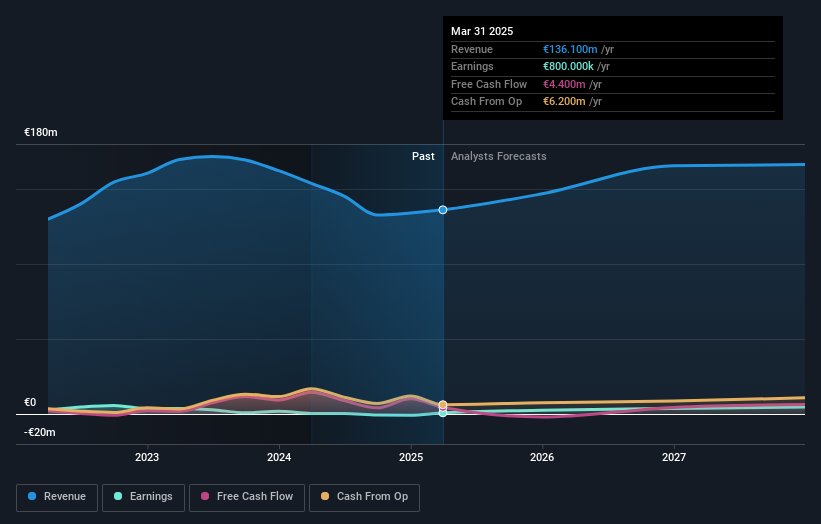Toggle the Revenue legend button
821x524 pixels.
[57, 497]
